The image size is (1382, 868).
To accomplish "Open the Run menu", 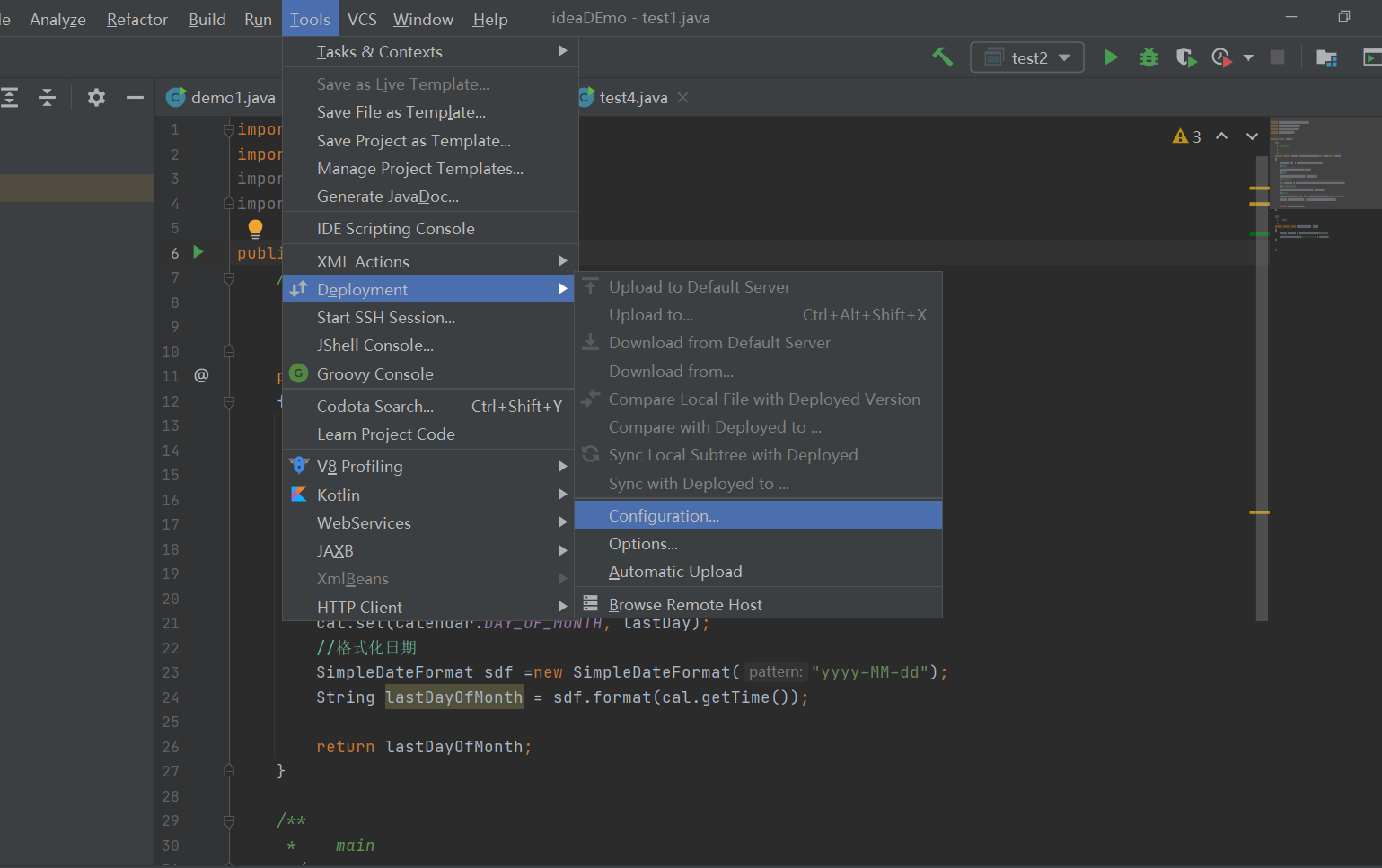I will (x=258, y=19).
